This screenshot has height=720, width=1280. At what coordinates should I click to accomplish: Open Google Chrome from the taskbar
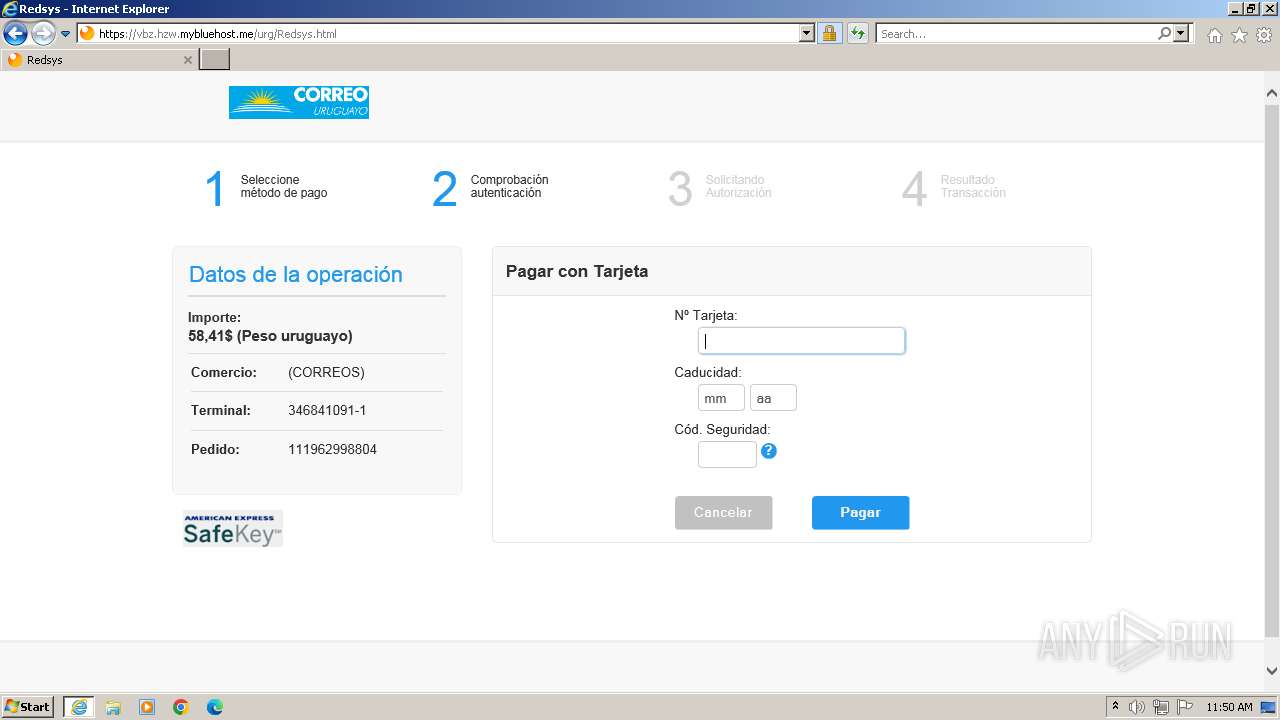coord(181,707)
